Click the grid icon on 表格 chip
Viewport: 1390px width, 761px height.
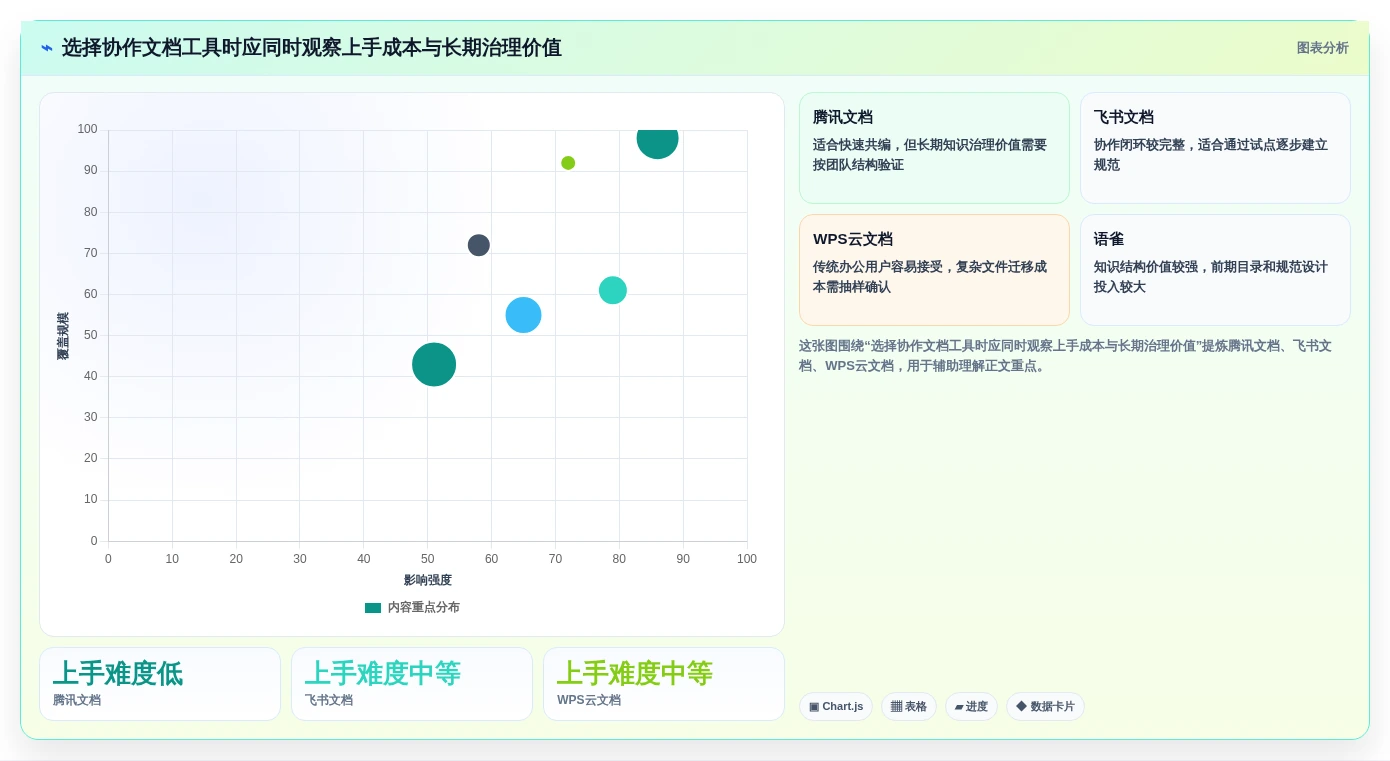click(896, 706)
